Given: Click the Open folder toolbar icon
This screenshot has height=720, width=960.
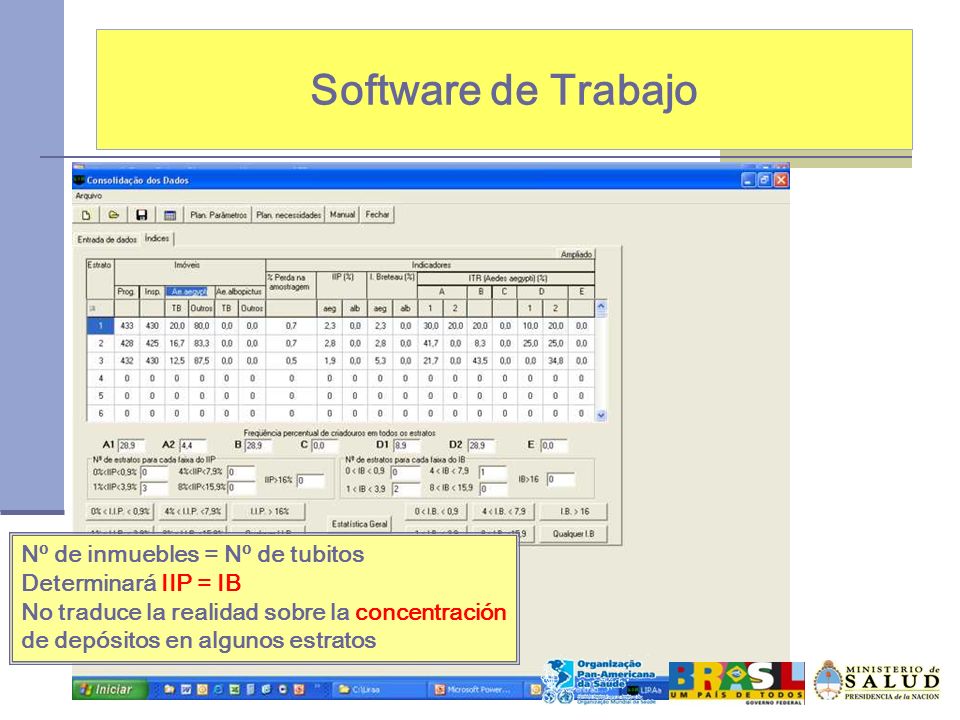Looking at the screenshot, I should tap(114, 215).
